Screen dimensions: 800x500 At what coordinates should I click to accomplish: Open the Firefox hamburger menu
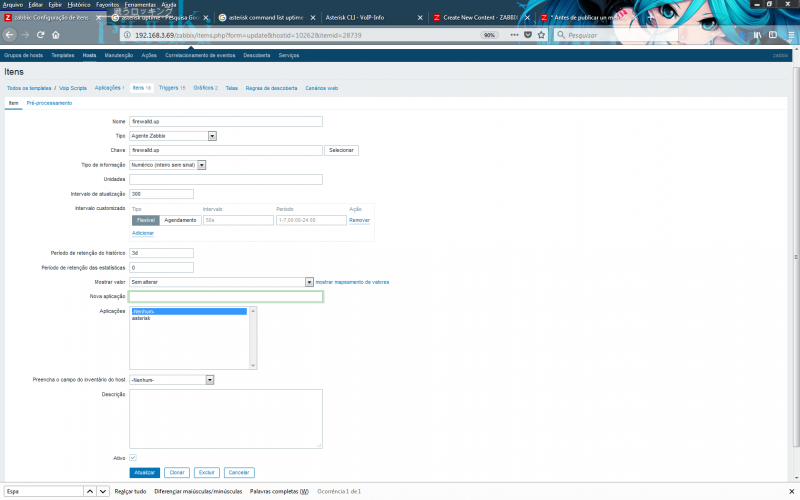pyautogui.click(x=790, y=35)
